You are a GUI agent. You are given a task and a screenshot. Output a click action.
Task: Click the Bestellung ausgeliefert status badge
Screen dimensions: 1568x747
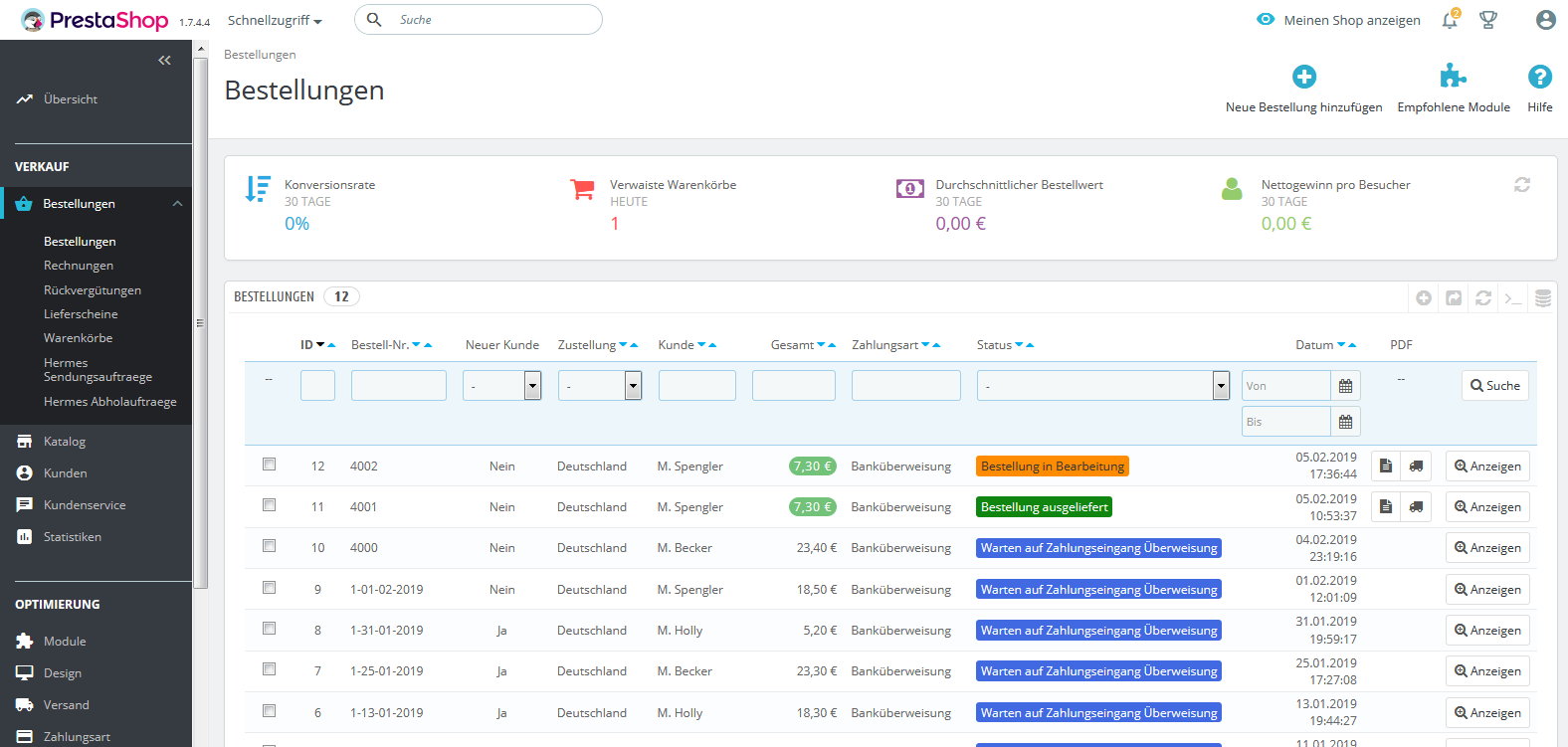click(x=1044, y=507)
